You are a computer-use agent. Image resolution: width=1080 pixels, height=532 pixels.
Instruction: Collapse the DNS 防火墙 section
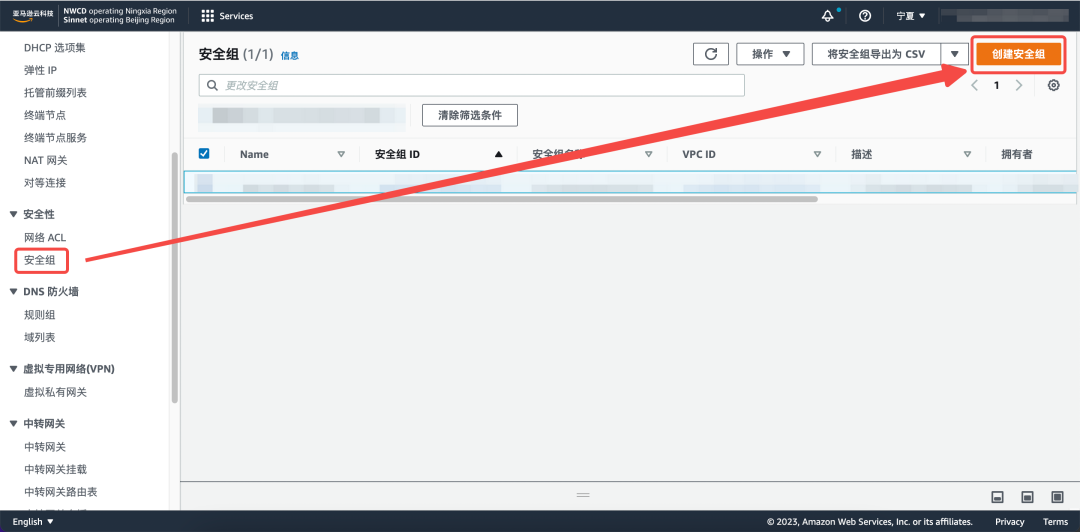coord(13,291)
